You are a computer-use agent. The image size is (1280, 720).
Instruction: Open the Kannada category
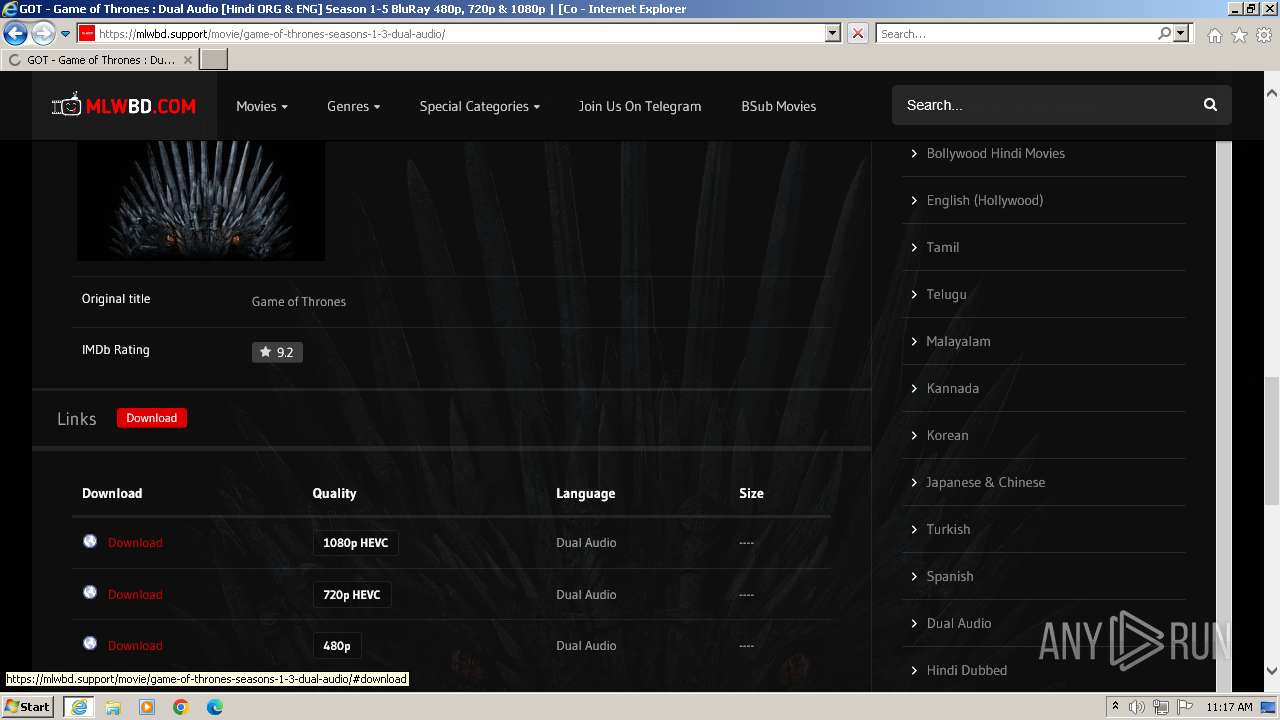point(953,388)
